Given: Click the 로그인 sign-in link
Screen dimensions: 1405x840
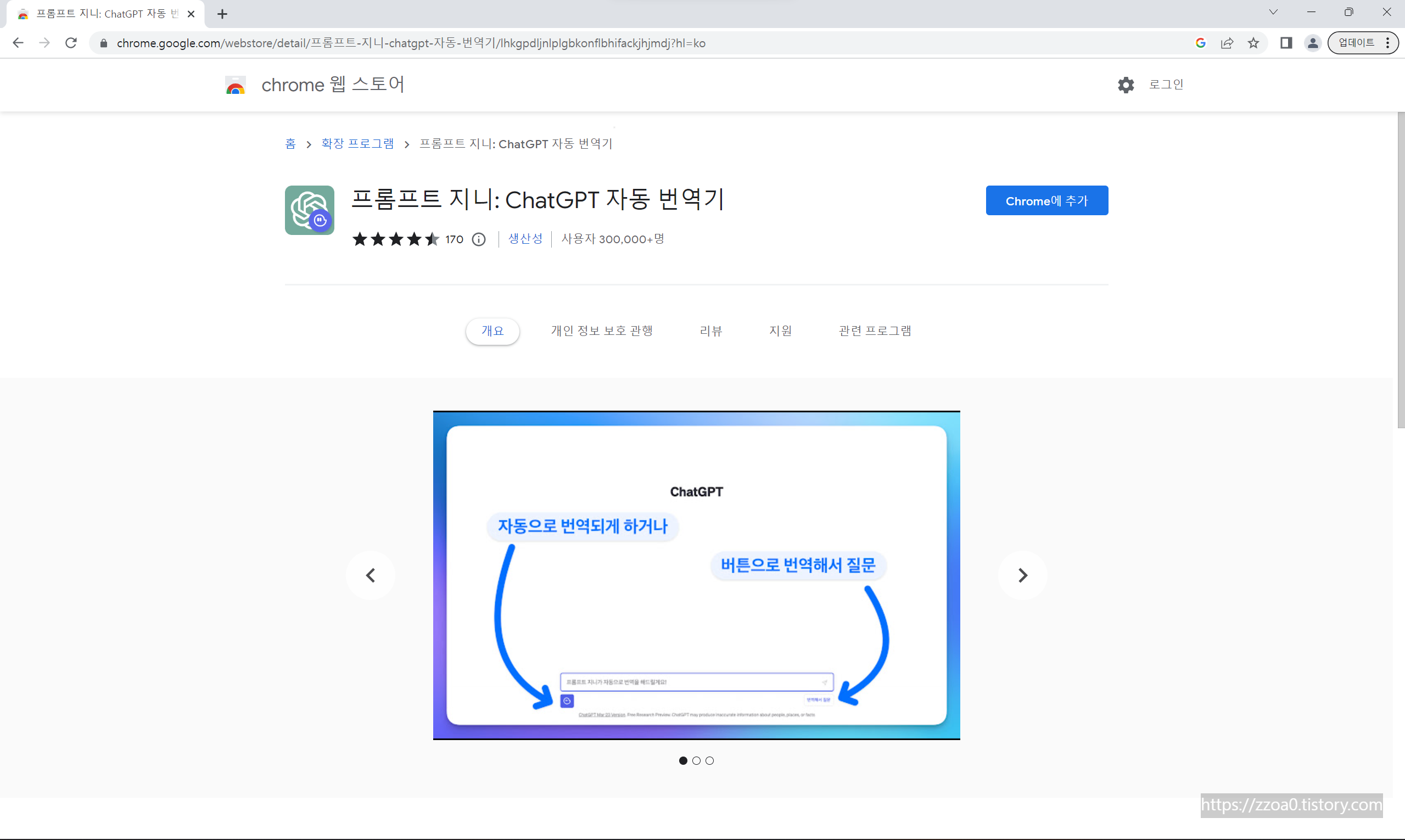Looking at the screenshot, I should tap(1166, 85).
